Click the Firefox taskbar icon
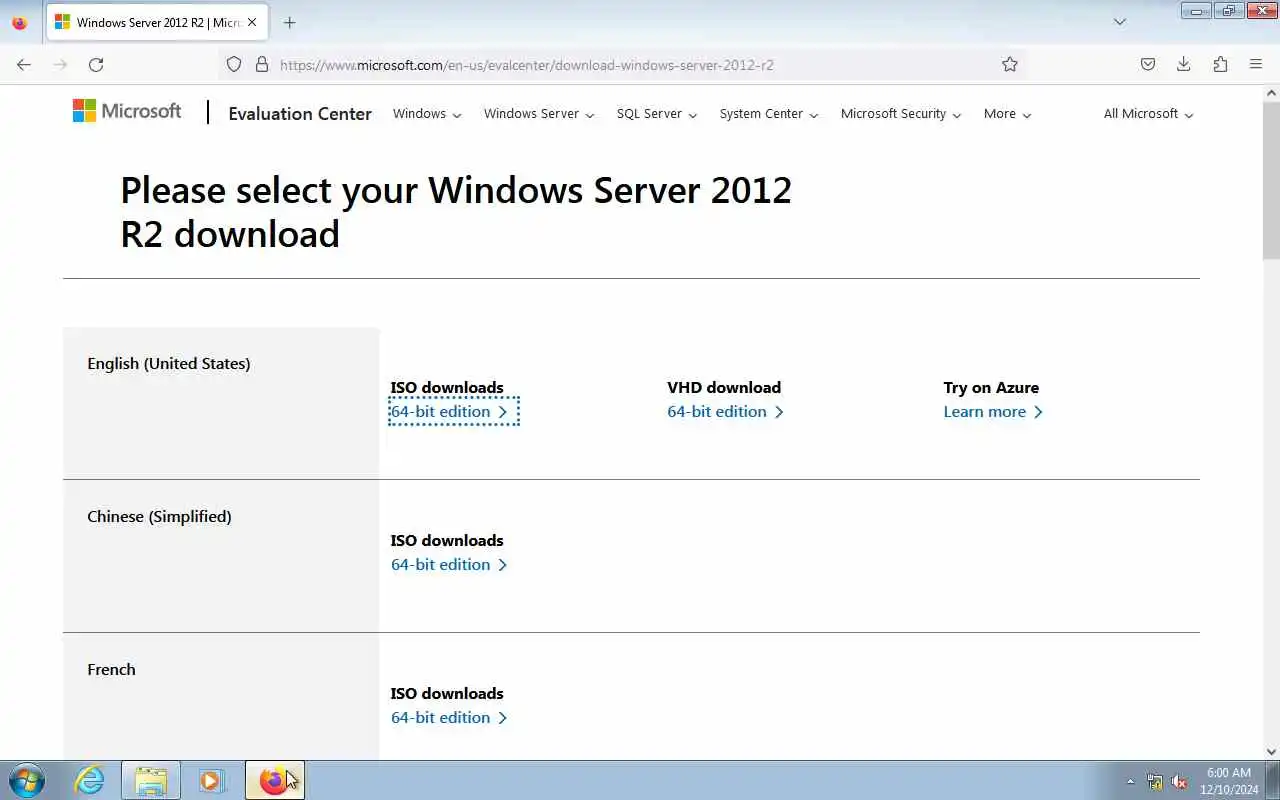Viewport: 1280px width, 800px height. 274,780
